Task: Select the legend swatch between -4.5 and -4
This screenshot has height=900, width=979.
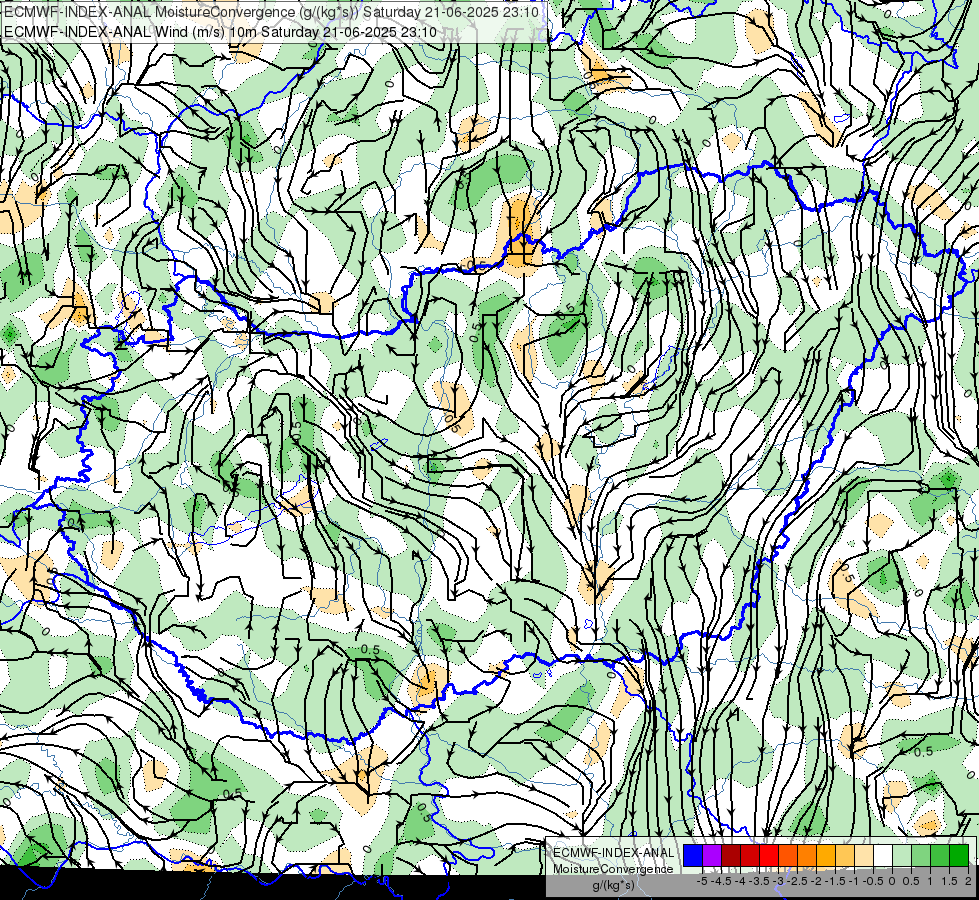Action: [731, 856]
